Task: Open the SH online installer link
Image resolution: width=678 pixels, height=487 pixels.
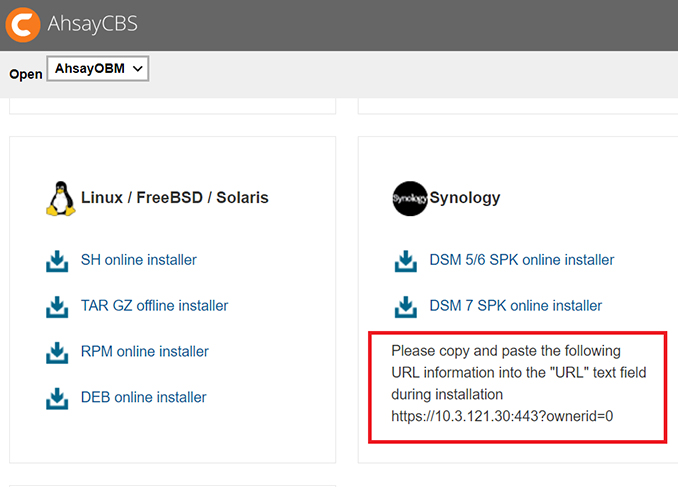Action: tap(138, 260)
